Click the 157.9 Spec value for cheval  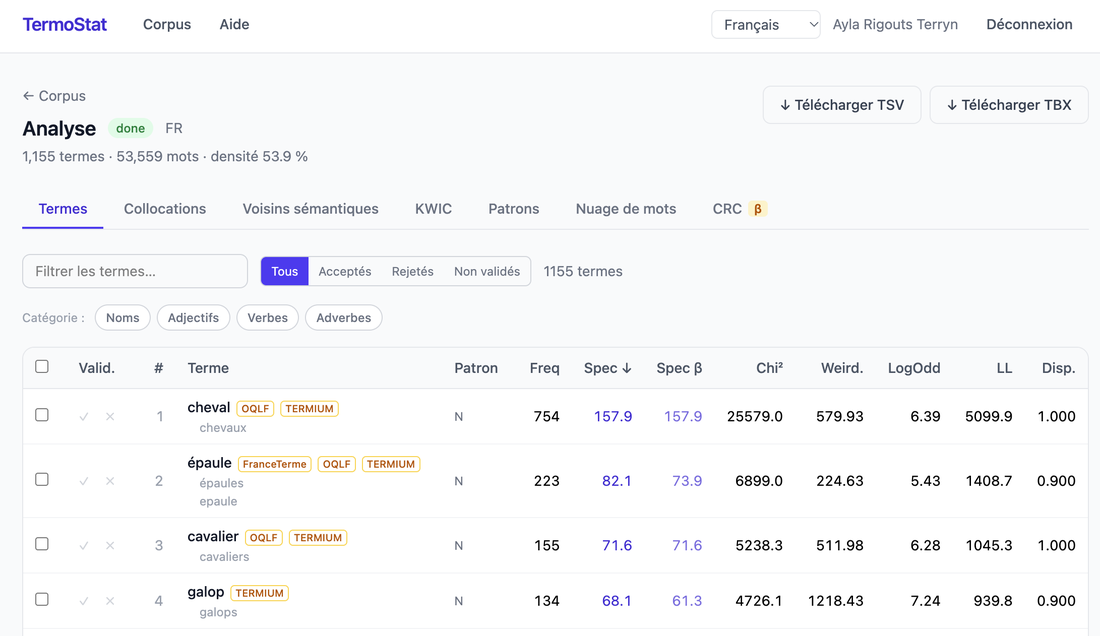tap(613, 417)
